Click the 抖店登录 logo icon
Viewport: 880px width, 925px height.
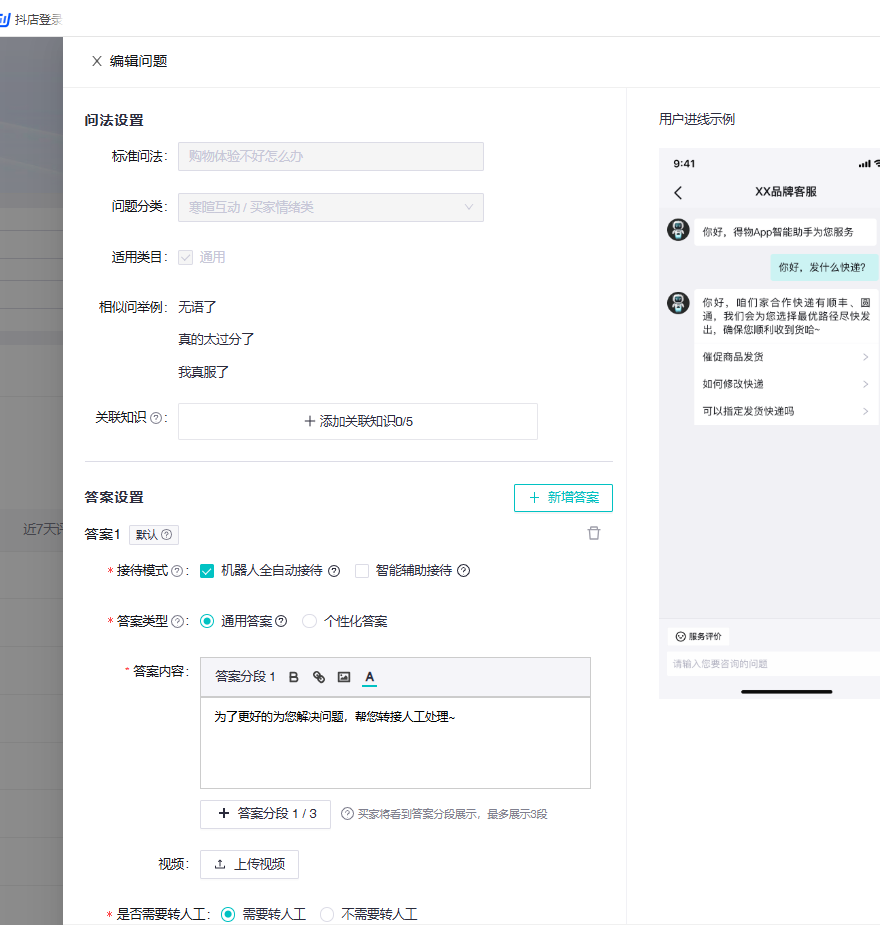click(x=5, y=19)
